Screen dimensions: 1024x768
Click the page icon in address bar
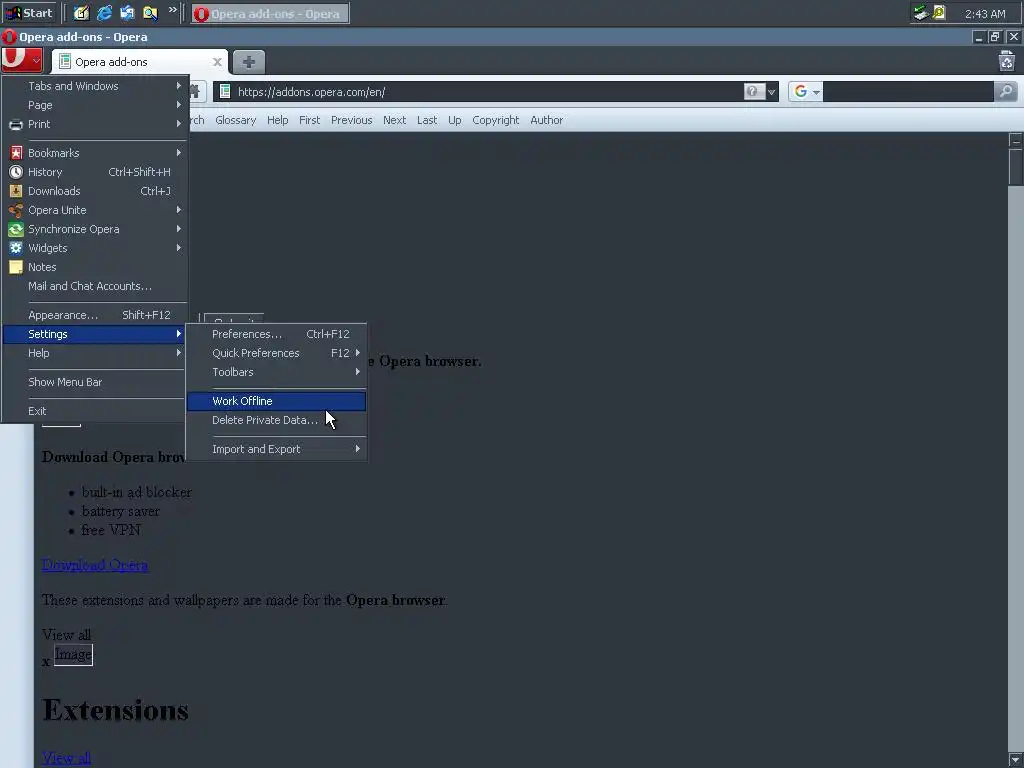tap(225, 91)
